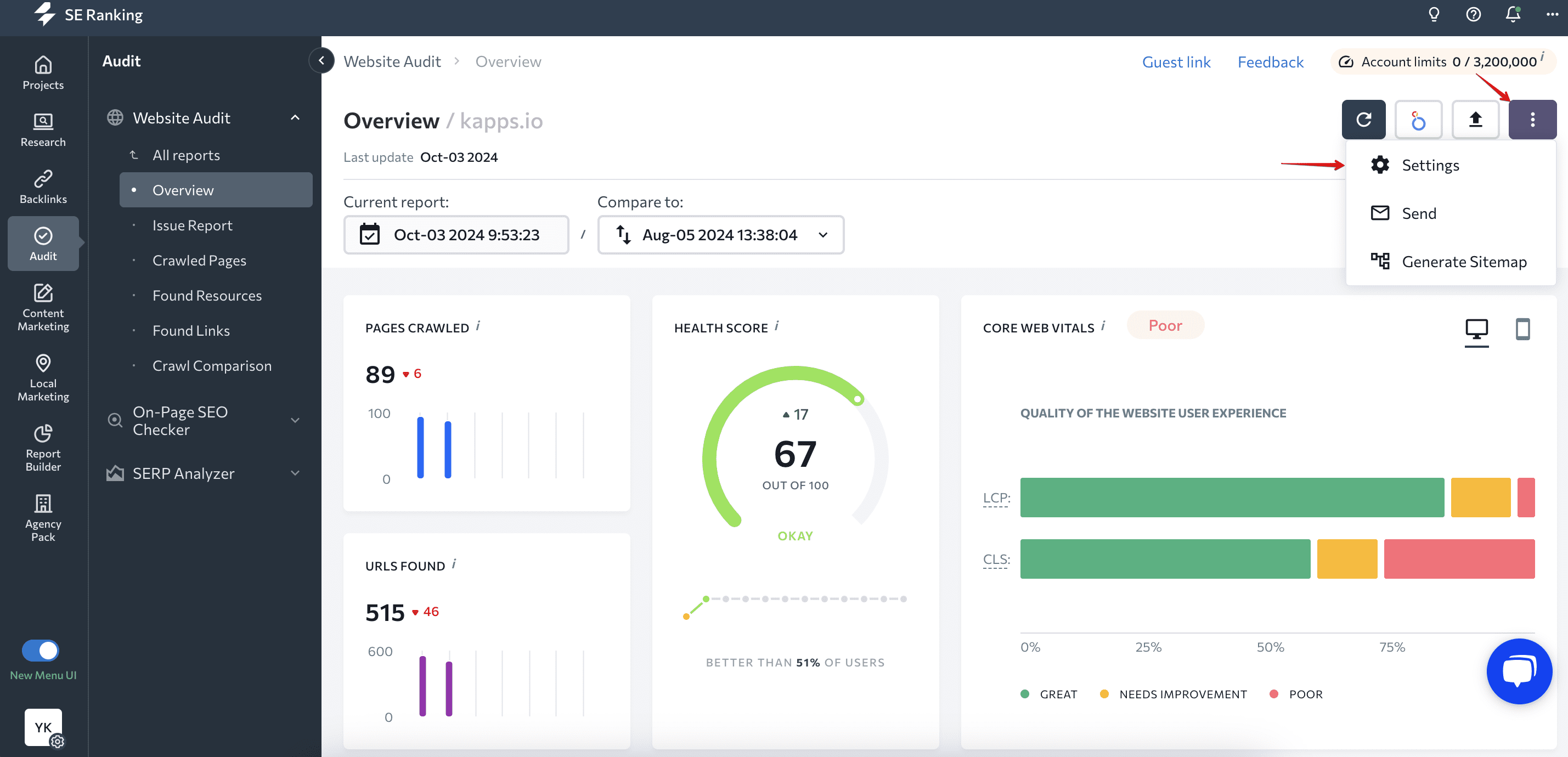Expand the SERP Analyzer section

(x=295, y=473)
